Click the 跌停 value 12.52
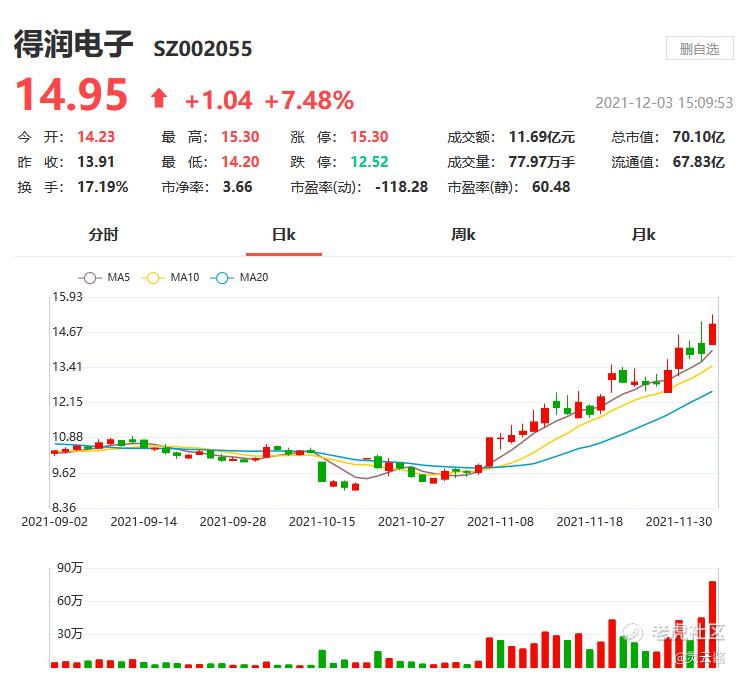 pyautogui.click(x=369, y=162)
